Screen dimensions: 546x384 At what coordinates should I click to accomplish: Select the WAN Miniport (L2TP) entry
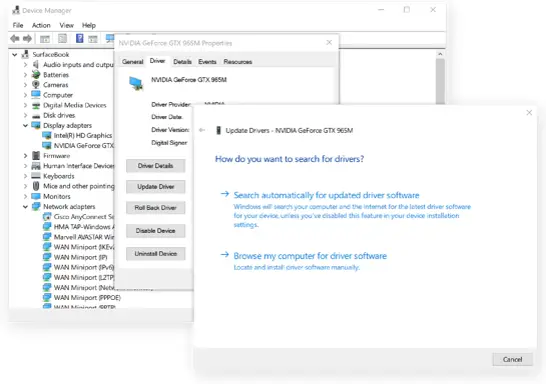(84, 277)
